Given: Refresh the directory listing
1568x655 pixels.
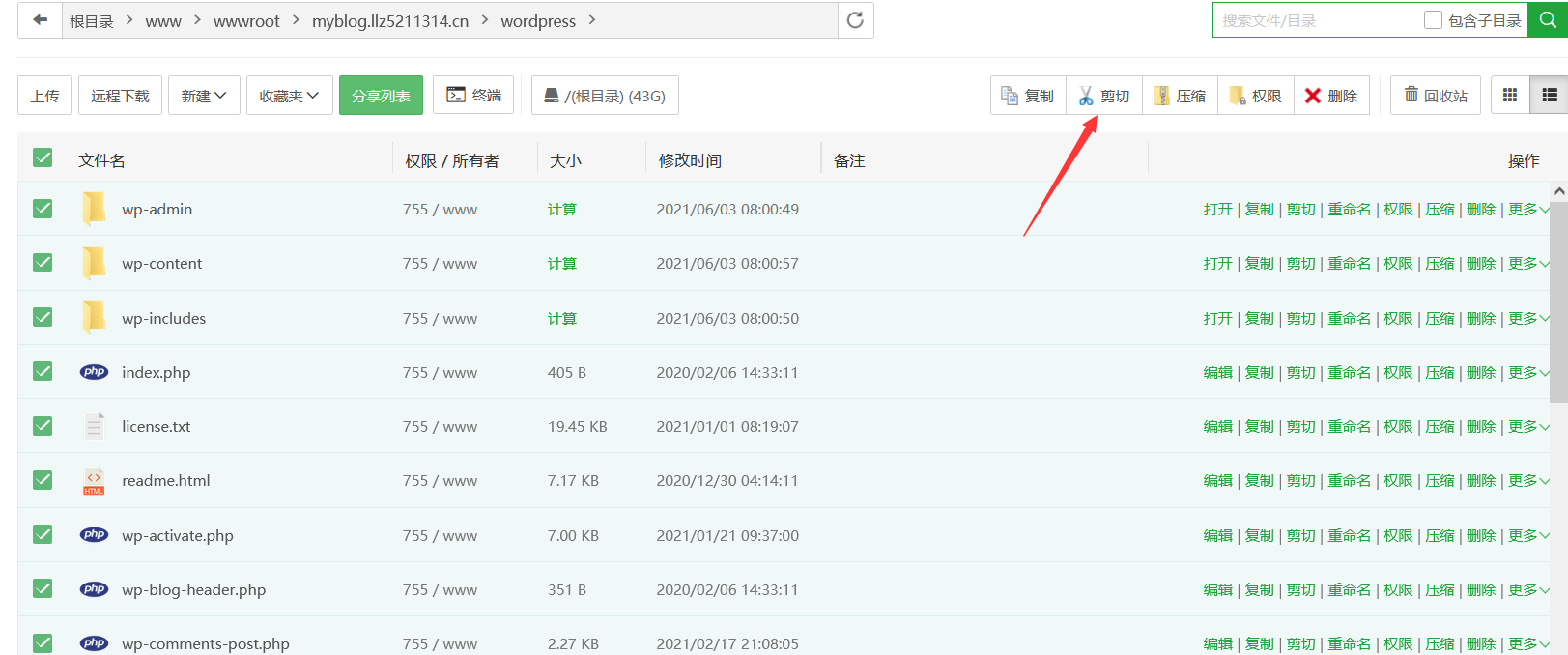Looking at the screenshot, I should [855, 20].
